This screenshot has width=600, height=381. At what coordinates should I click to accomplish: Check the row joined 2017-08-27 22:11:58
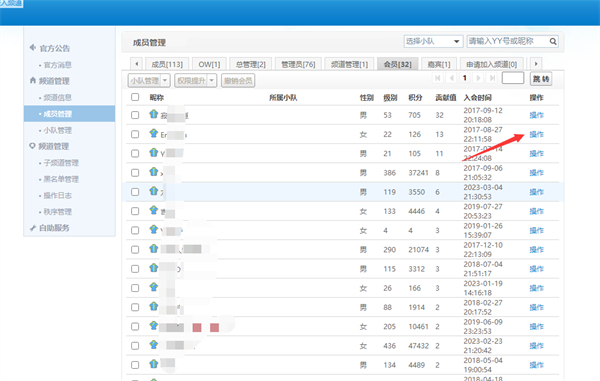click(x=135, y=134)
